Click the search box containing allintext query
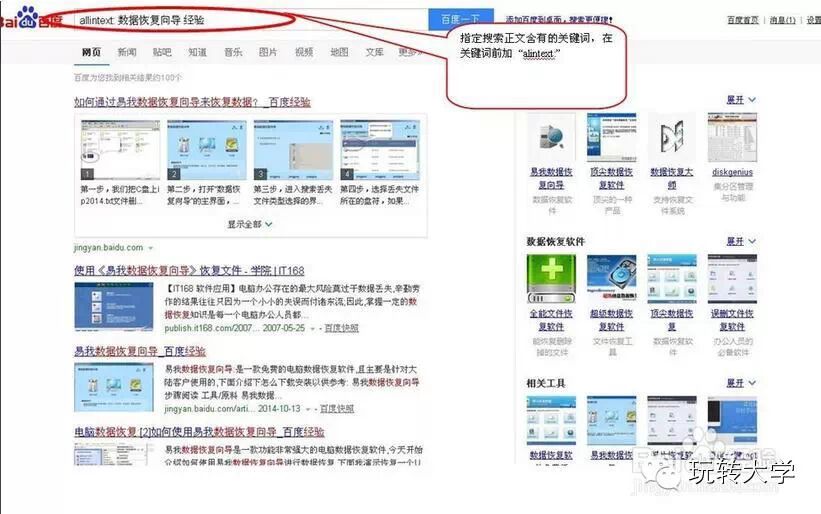 251,20
